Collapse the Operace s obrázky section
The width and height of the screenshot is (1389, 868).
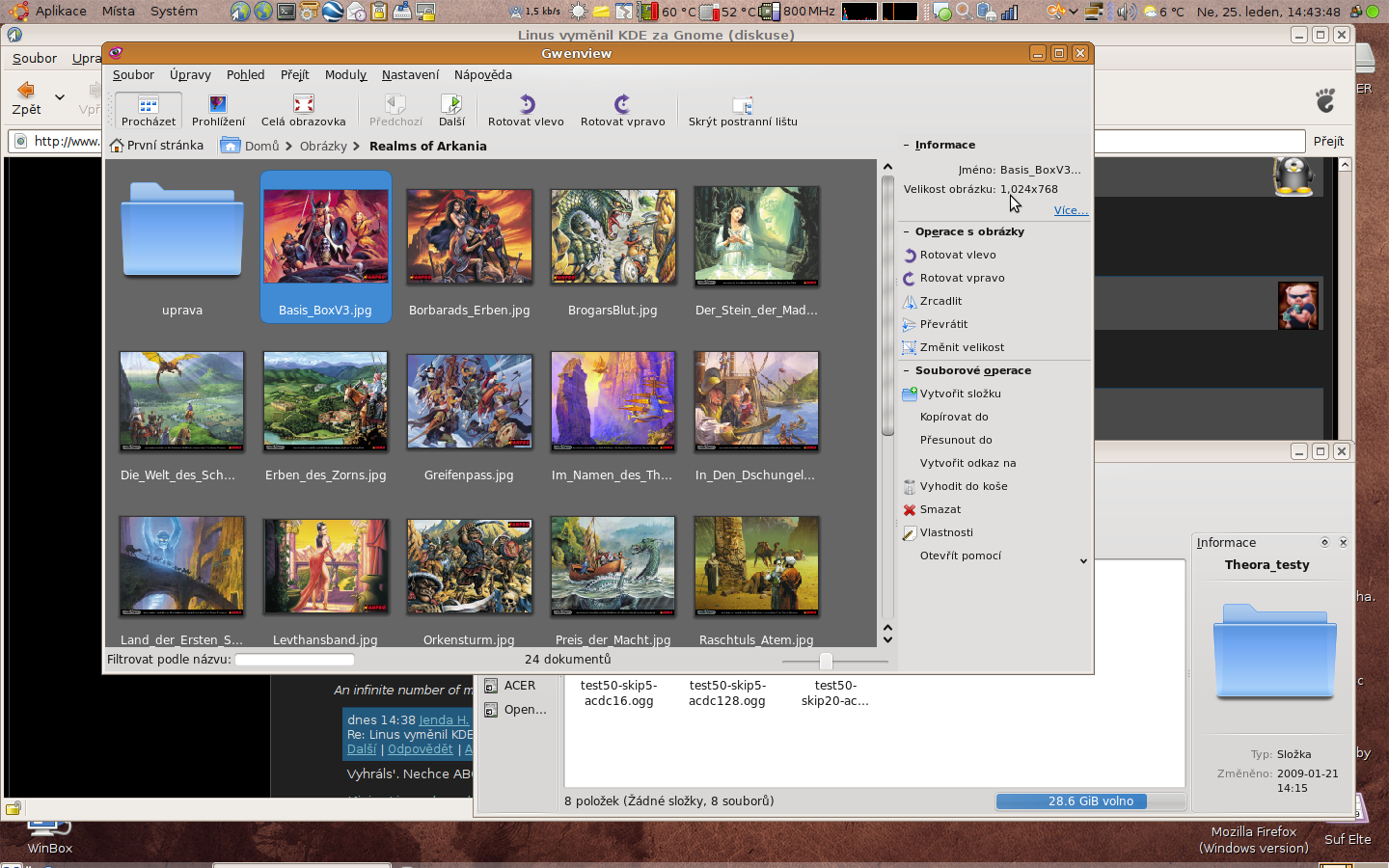tap(907, 231)
